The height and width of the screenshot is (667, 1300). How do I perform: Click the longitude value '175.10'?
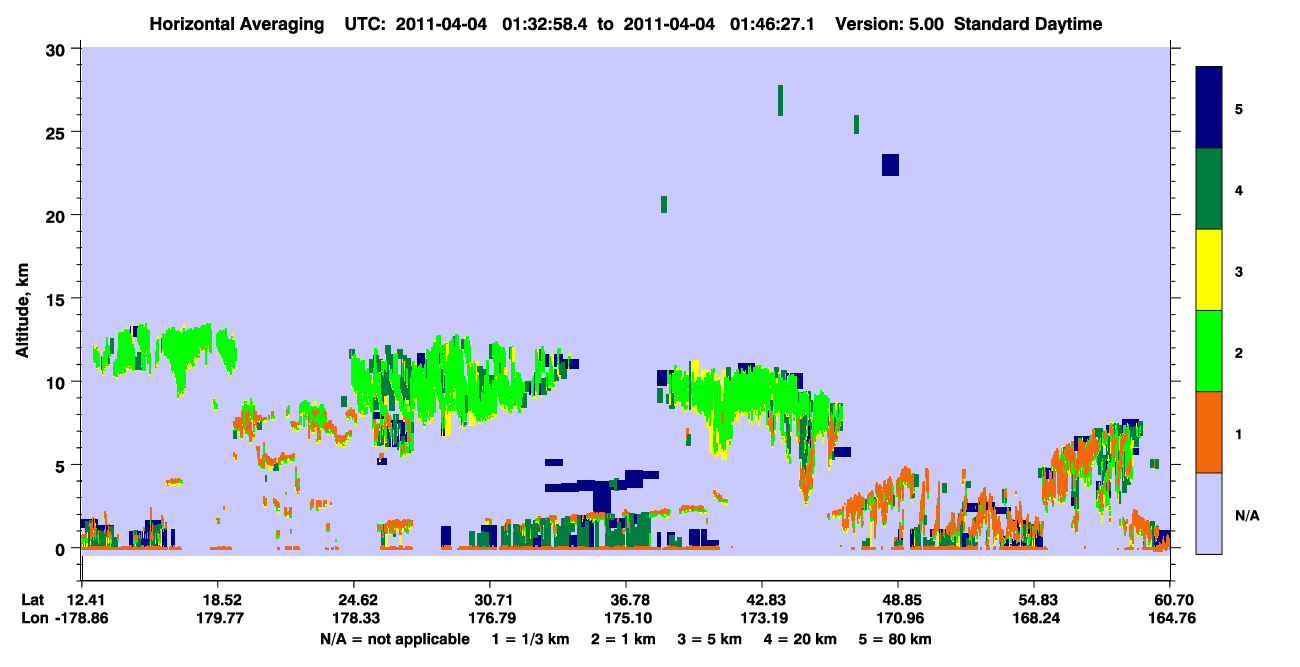coord(626,618)
